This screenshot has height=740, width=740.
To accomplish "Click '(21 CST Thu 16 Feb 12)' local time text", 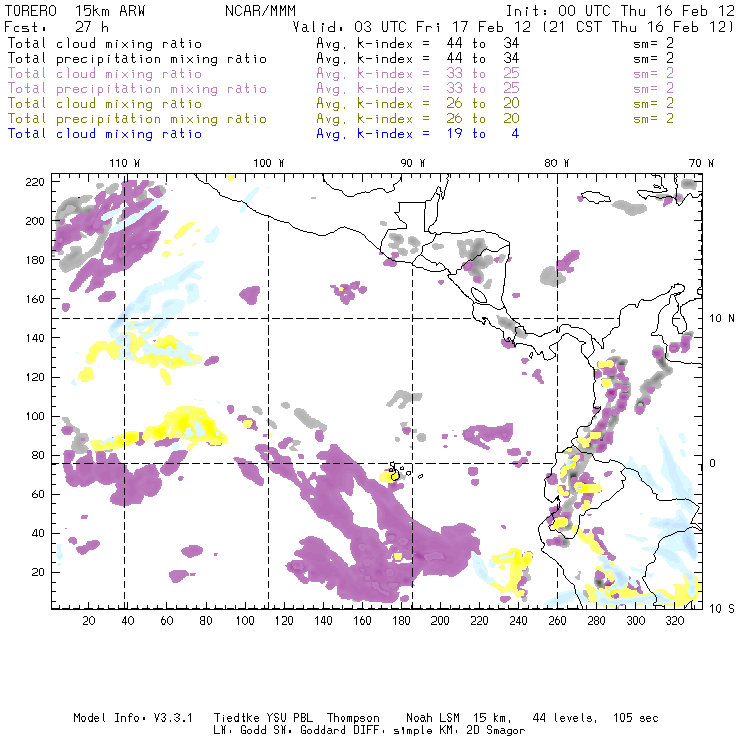I will [638, 27].
